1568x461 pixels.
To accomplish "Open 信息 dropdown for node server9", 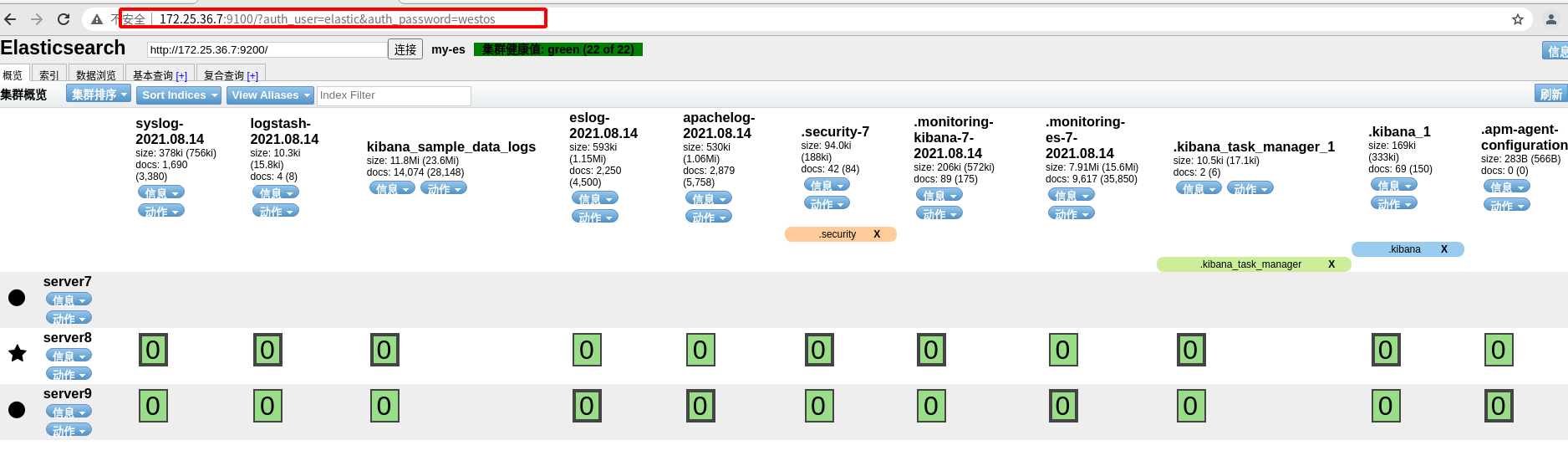I will [69, 412].
